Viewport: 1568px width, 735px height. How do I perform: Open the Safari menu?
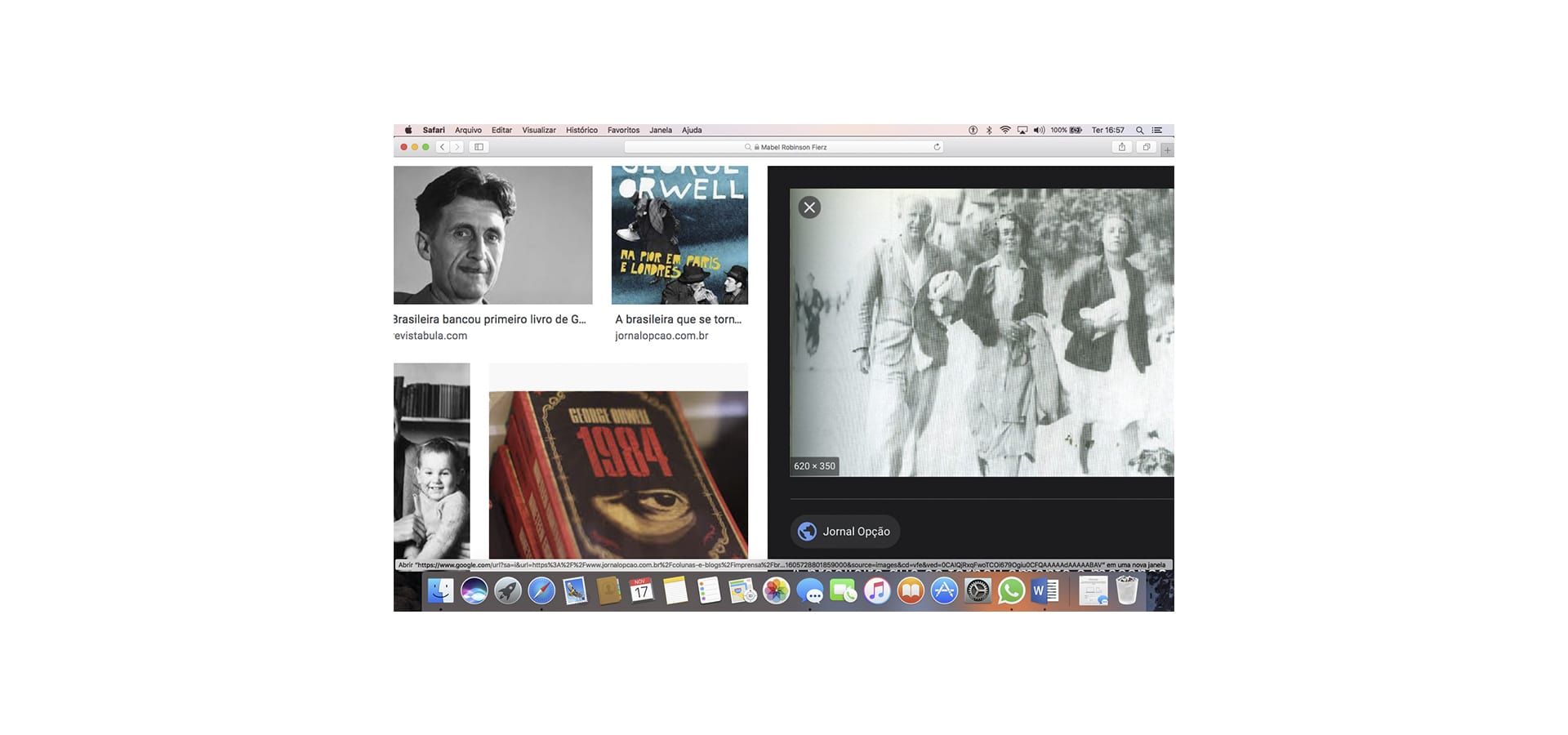pos(434,130)
